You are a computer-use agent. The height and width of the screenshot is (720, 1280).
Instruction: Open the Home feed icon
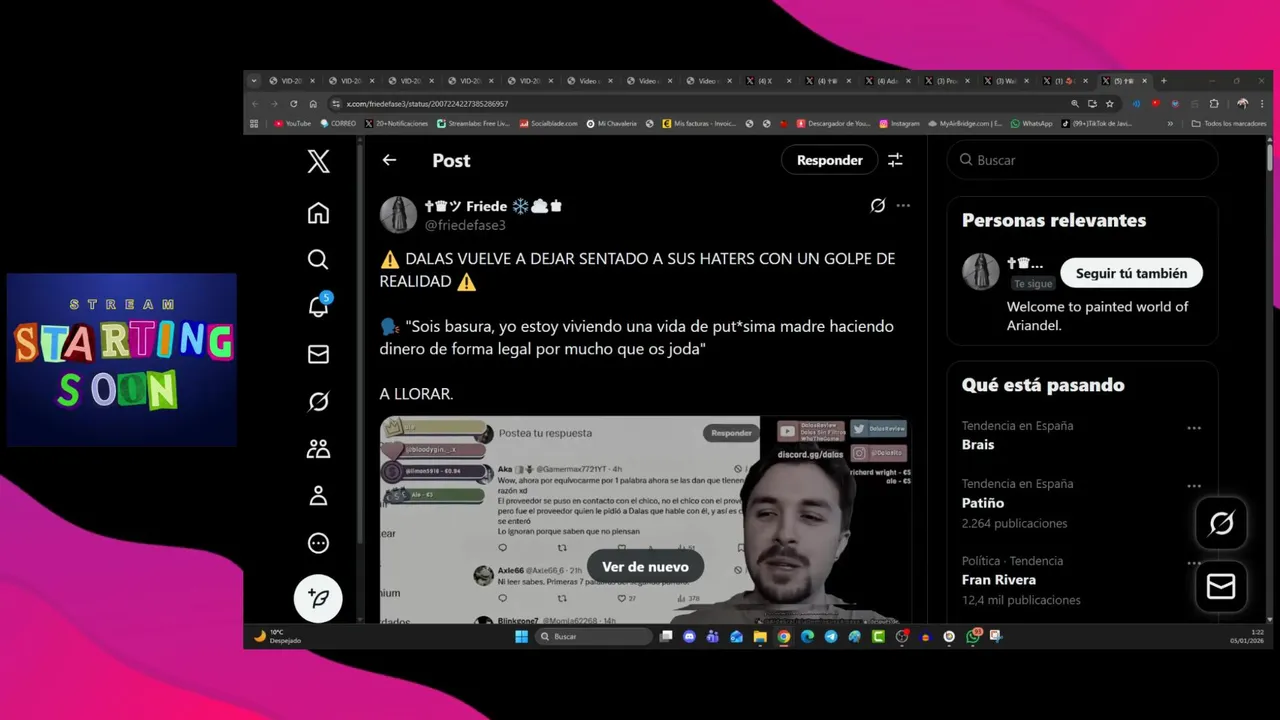(318, 213)
